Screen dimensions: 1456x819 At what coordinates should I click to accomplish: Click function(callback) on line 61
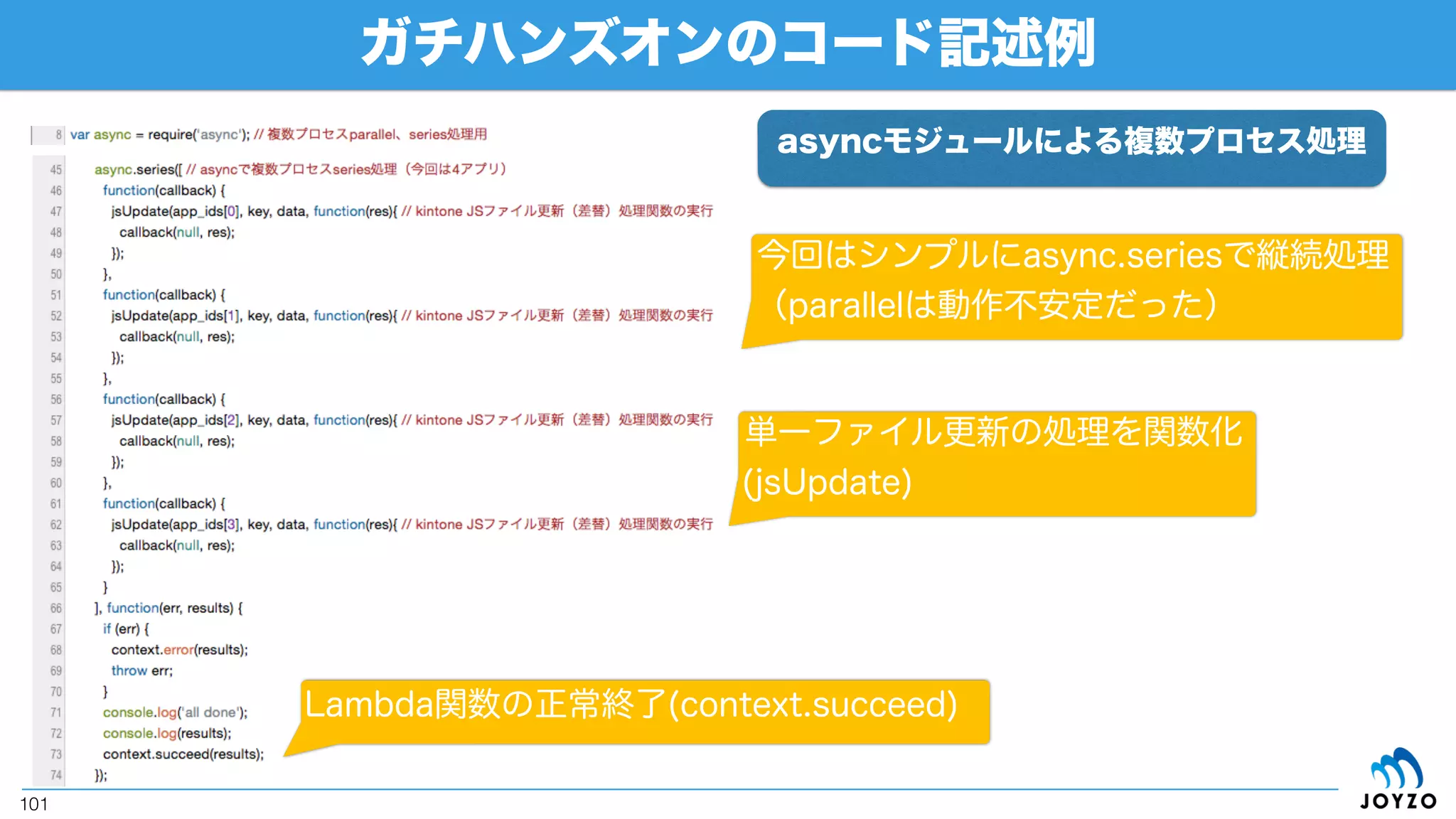click(164, 504)
